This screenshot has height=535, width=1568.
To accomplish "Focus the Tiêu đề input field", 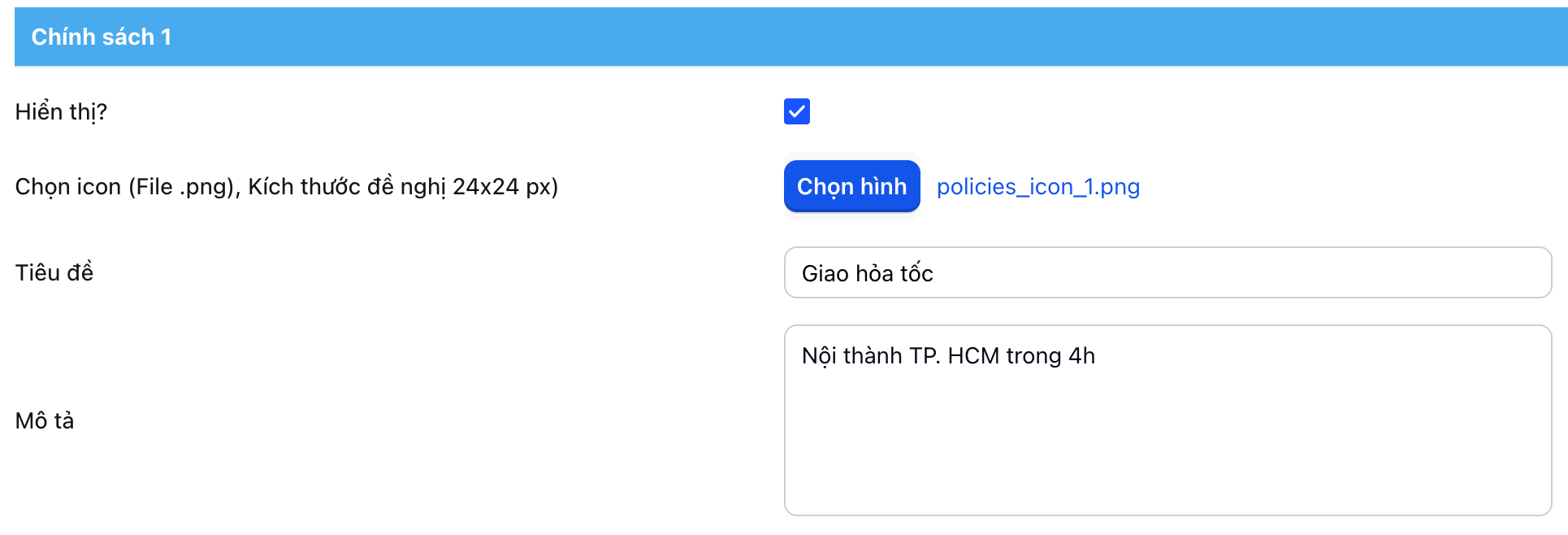I will [1167, 273].
